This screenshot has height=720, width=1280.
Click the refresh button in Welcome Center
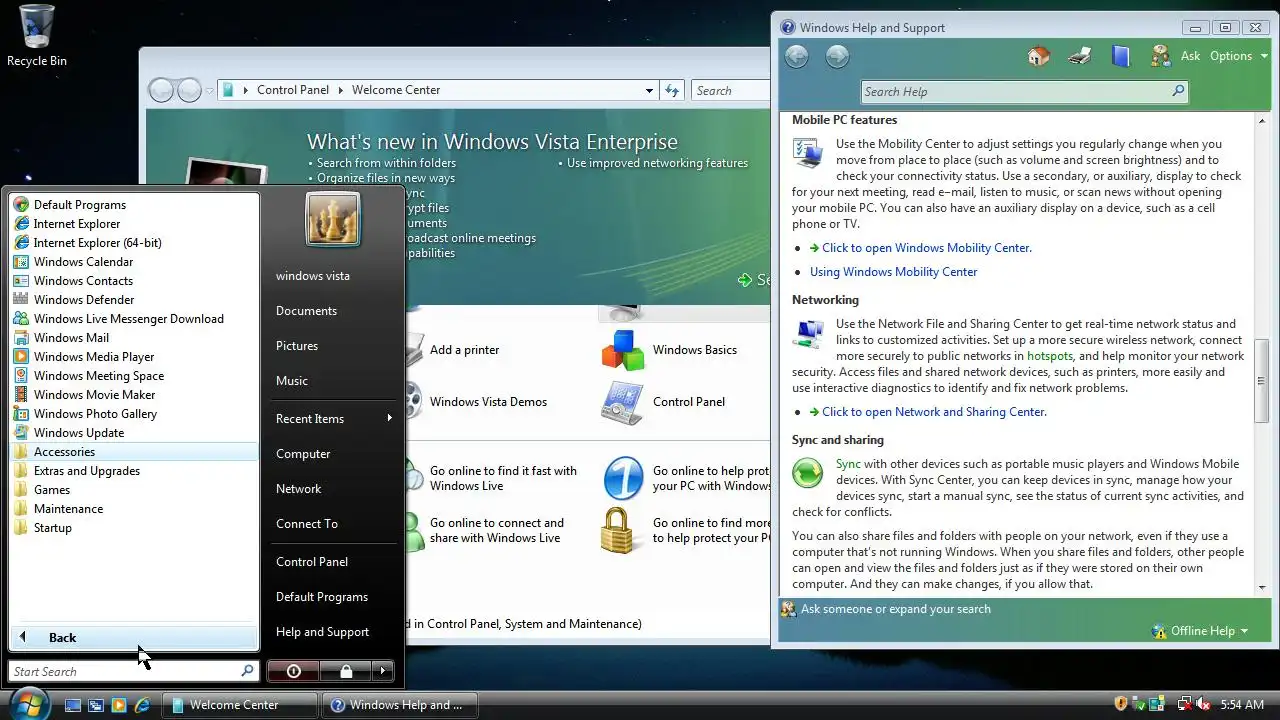[x=672, y=90]
